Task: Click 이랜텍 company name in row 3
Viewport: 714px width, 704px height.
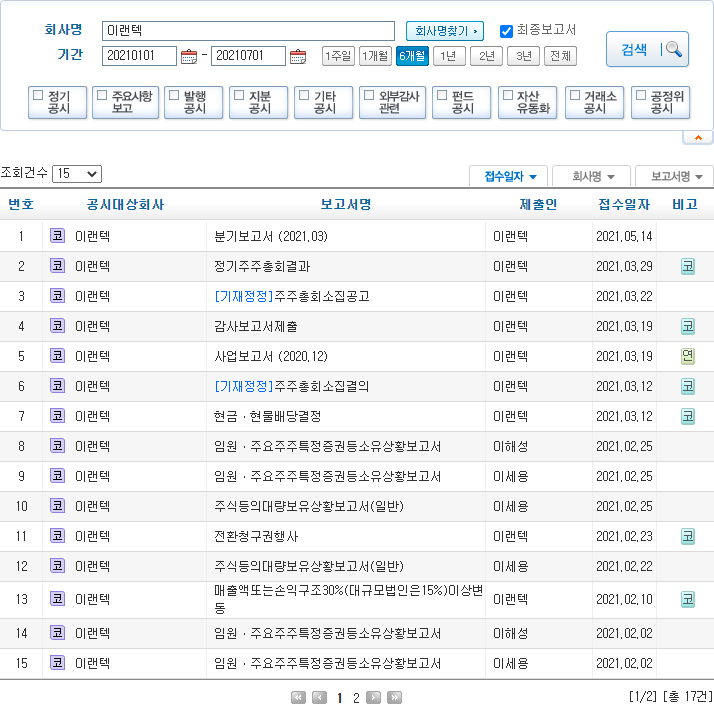Action: tap(92, 296)
